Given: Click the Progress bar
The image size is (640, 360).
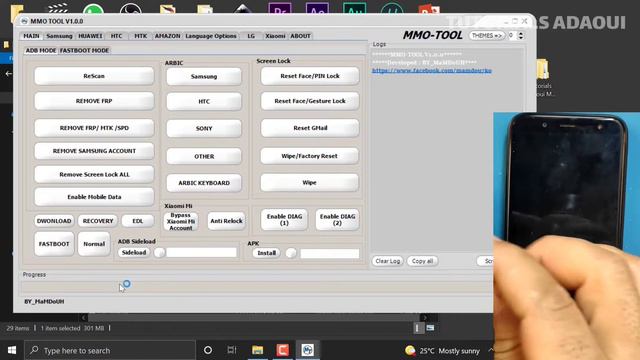Looking at the screenshot, I should [x=256, y=287].
